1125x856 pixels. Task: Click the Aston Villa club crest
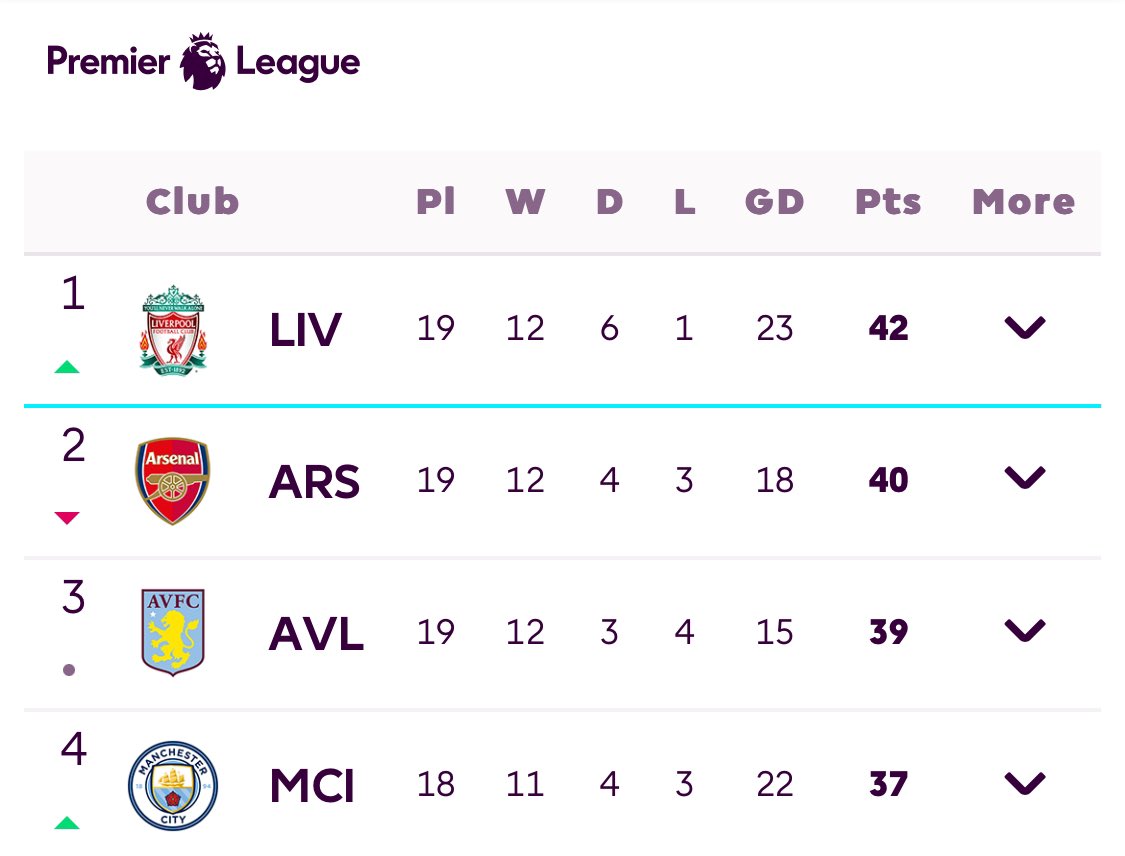click(x=173, y=632)
